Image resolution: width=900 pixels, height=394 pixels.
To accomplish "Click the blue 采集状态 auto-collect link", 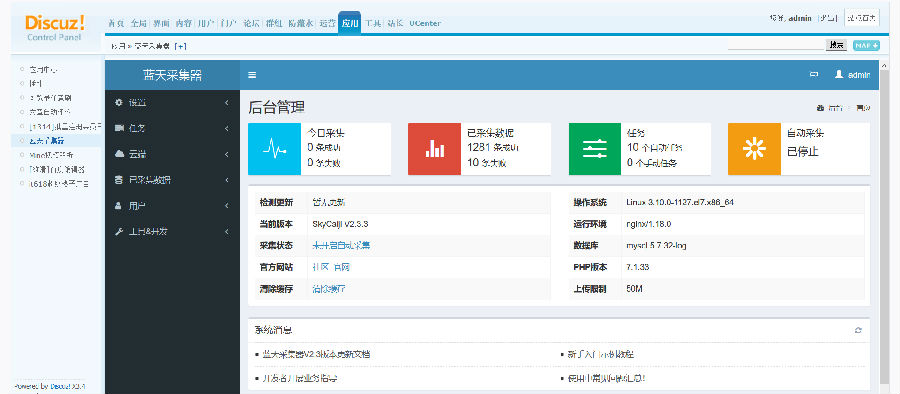I will (x=342, y=245).
